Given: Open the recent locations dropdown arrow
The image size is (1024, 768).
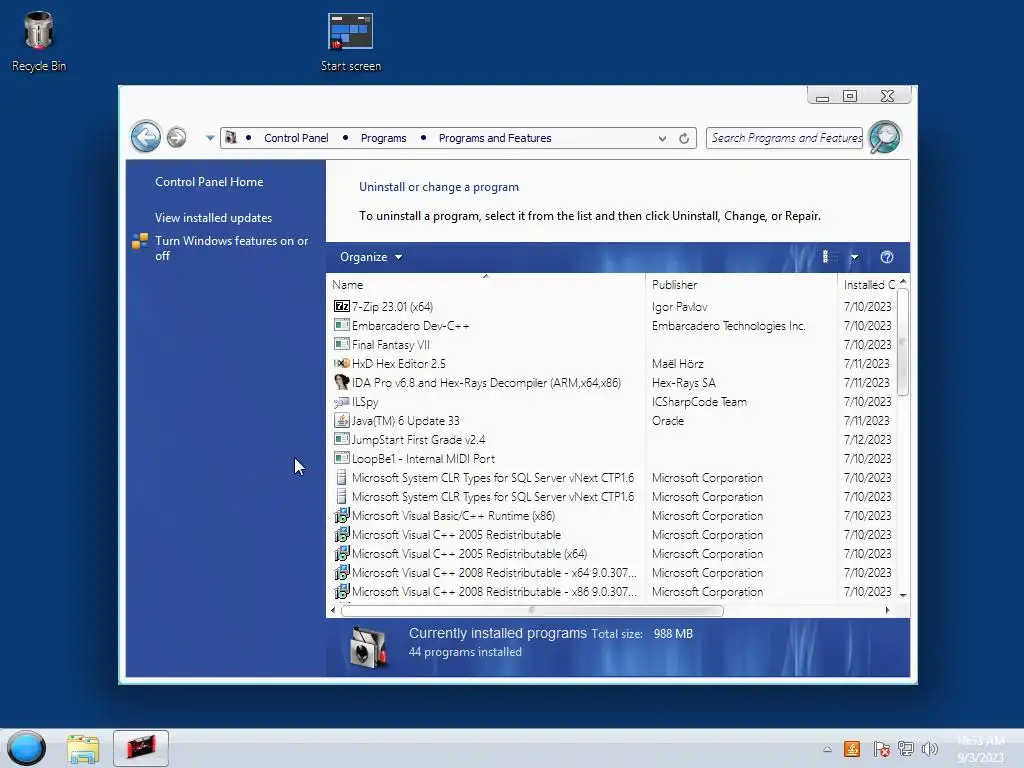Looking at the screenshot, I should click(x=210, y=138).
